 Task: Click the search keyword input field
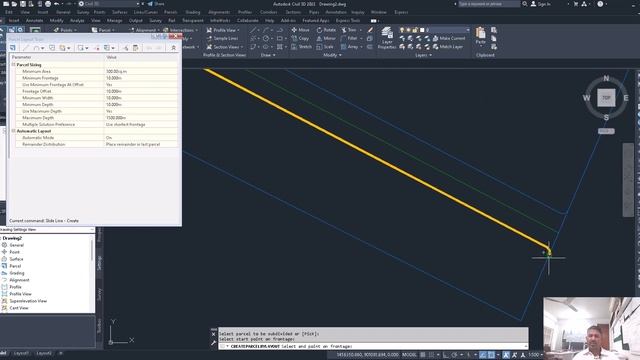point(489,4)
